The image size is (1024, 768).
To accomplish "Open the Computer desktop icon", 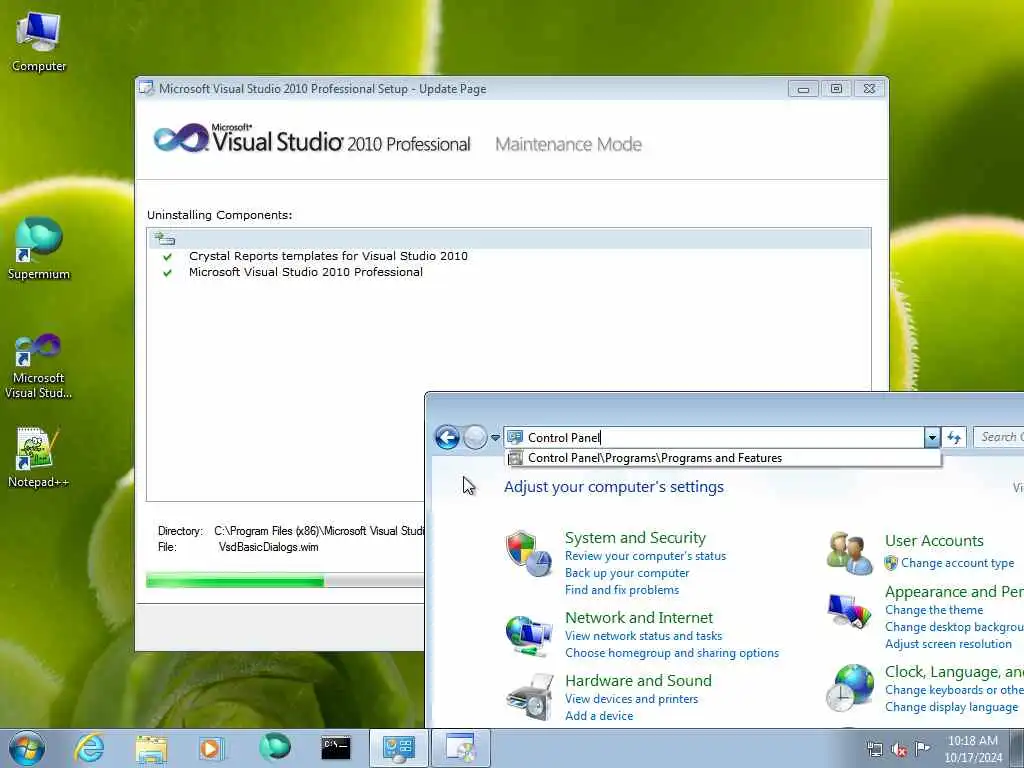I will pyautogui.click(x=39, y=40).
